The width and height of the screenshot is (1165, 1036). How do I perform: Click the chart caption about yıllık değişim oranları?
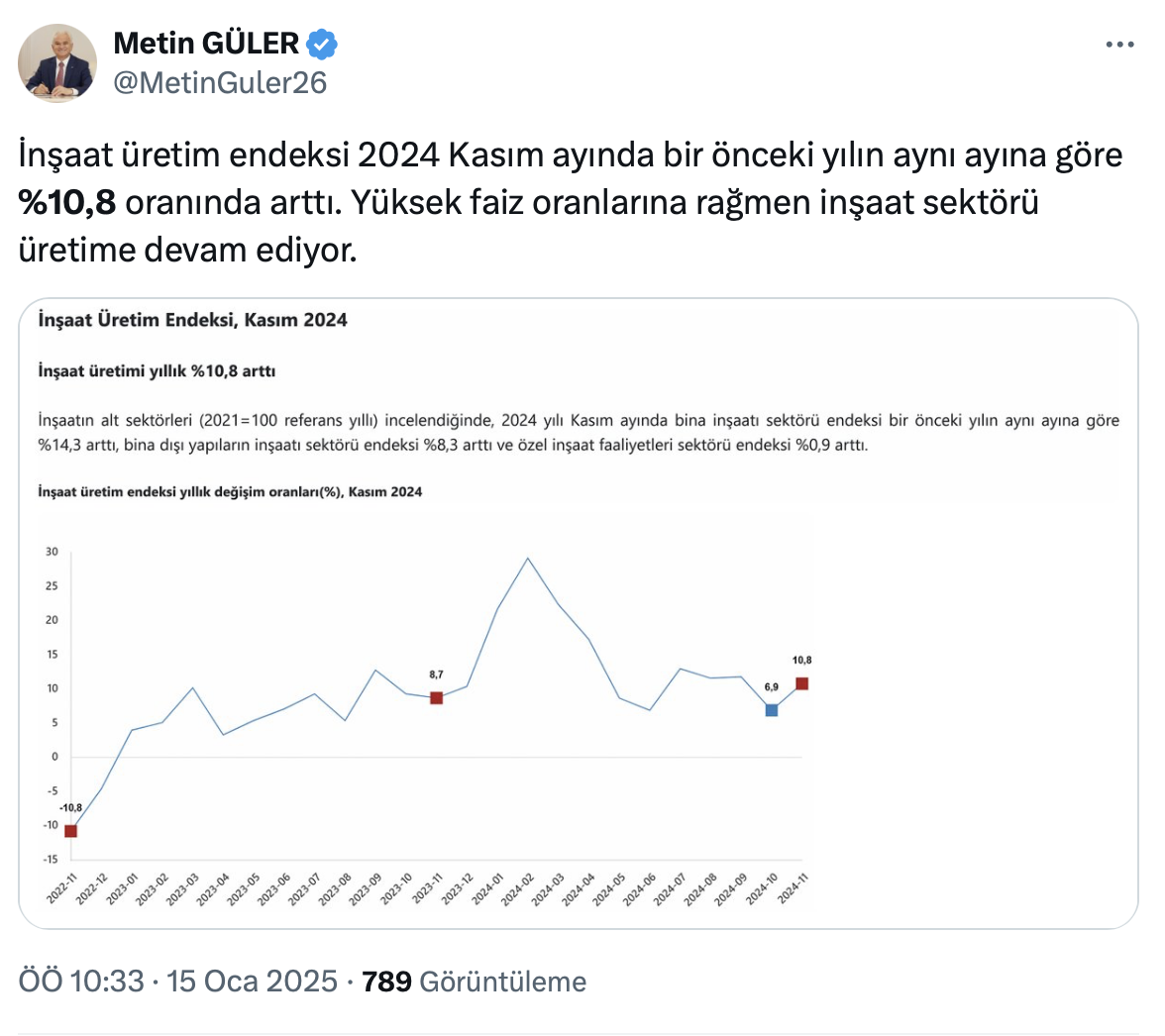click(230, 492)
